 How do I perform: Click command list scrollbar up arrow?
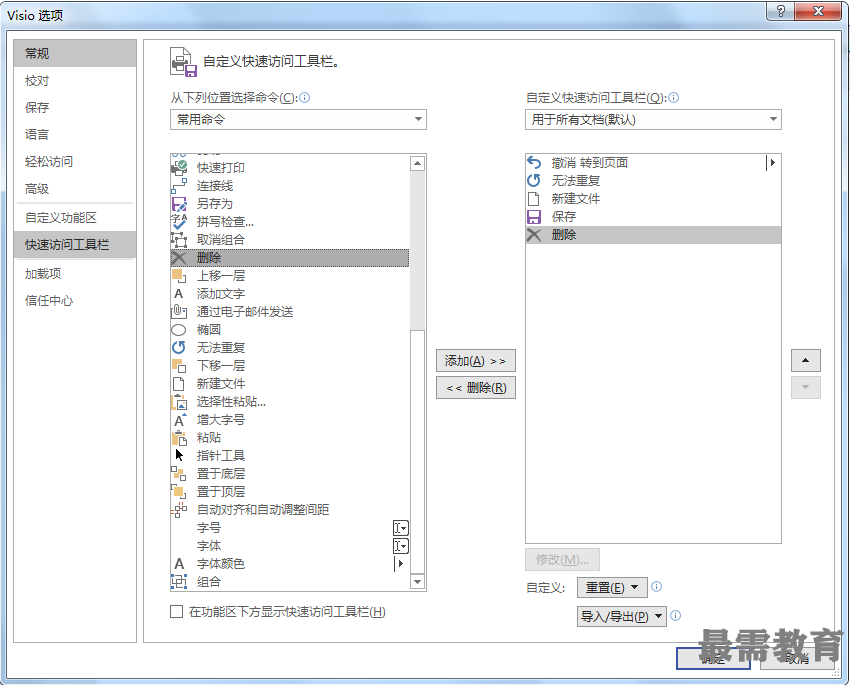tap(417, 163)
